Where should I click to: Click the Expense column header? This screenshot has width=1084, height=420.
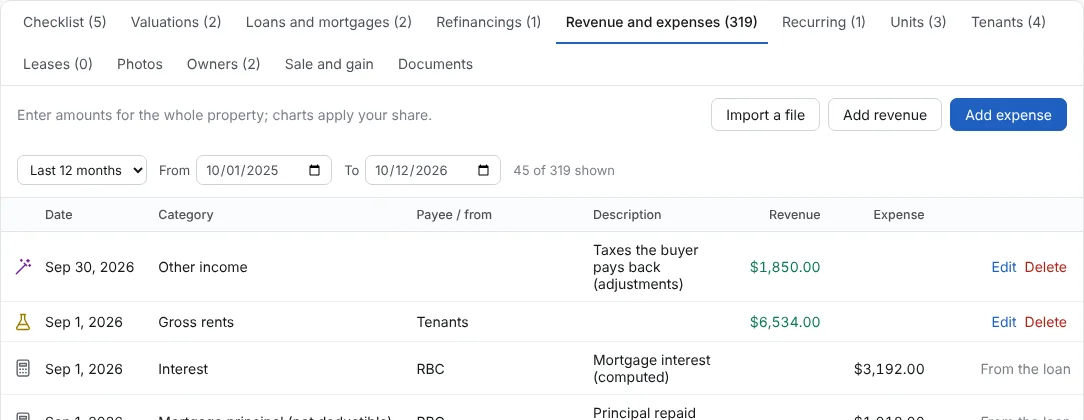pyautogui.click(x=899, y=215)
